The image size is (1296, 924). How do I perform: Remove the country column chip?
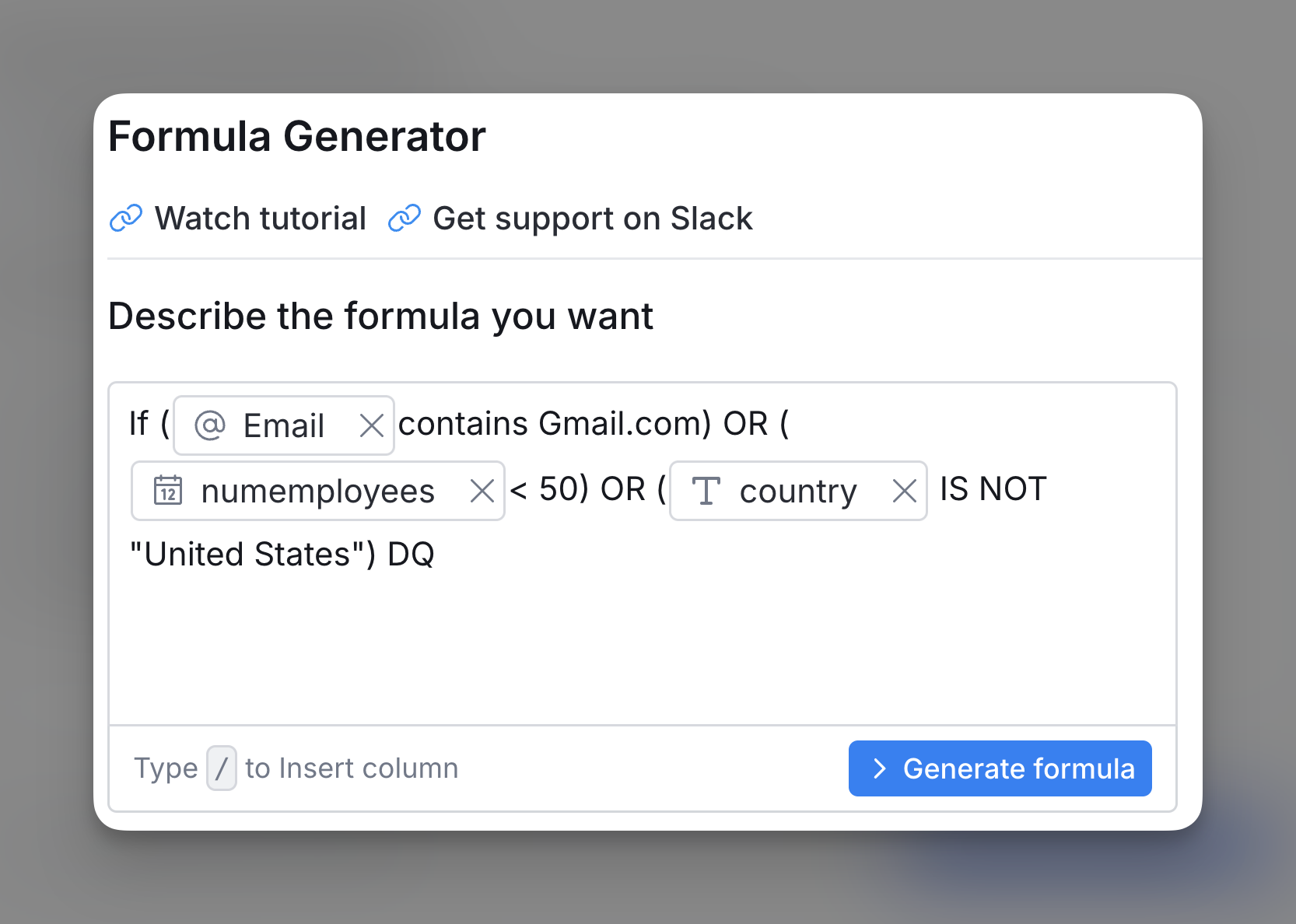click(x=904, y=491)
